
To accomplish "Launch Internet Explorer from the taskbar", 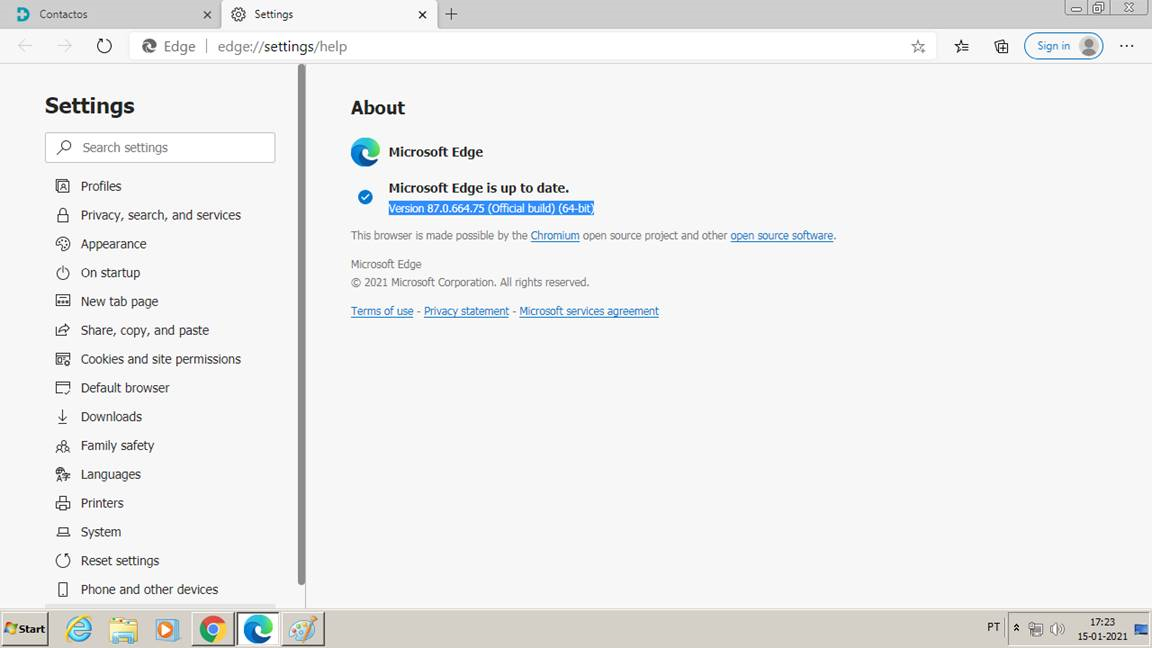I will 79,630.
